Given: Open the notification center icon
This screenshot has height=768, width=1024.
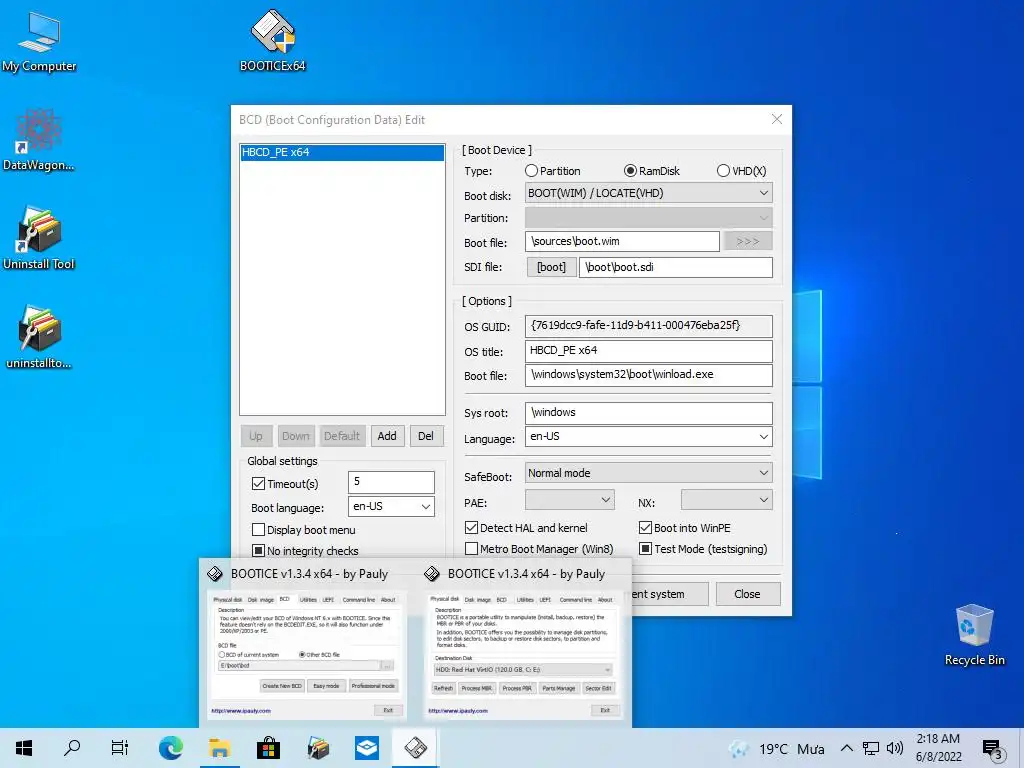Looking at the screenshot, I should pos(992,748).
